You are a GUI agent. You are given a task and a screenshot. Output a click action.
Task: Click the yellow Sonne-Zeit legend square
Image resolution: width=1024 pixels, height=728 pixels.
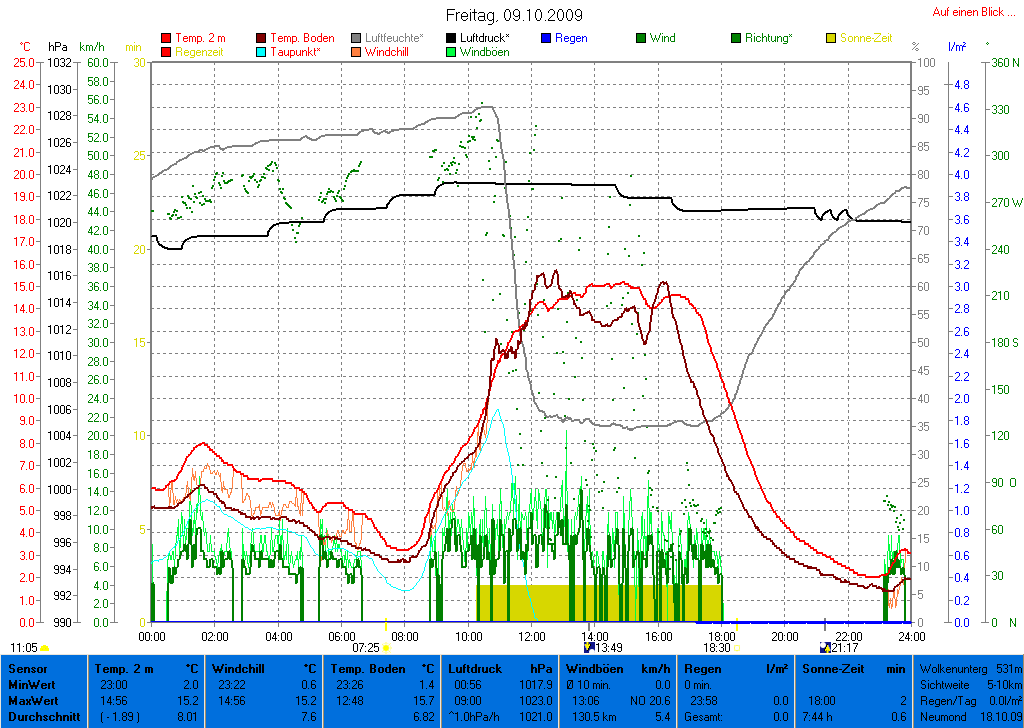(x=831, y=38)
